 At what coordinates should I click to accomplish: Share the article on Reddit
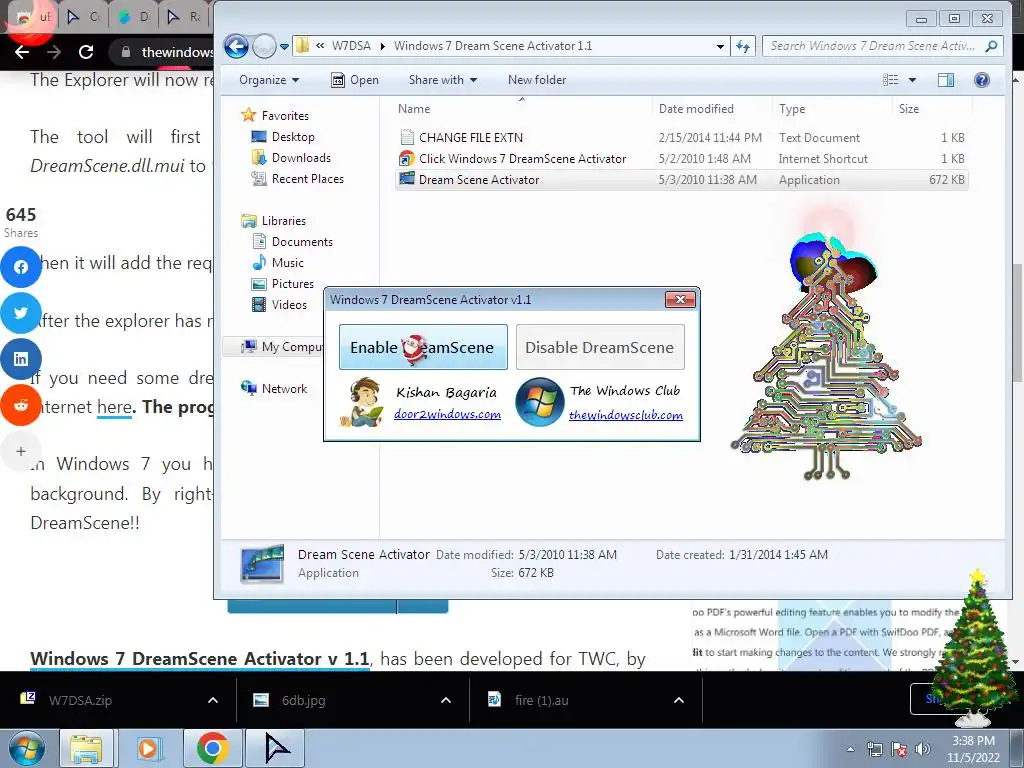[21, 406]
